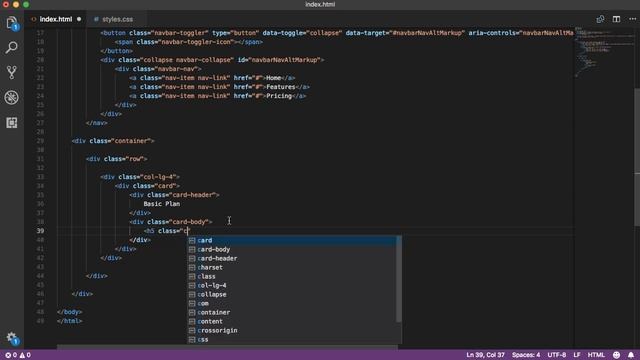640x360 pixels.
Task: Choose 'class' suggestion
Action: (291, 276)
